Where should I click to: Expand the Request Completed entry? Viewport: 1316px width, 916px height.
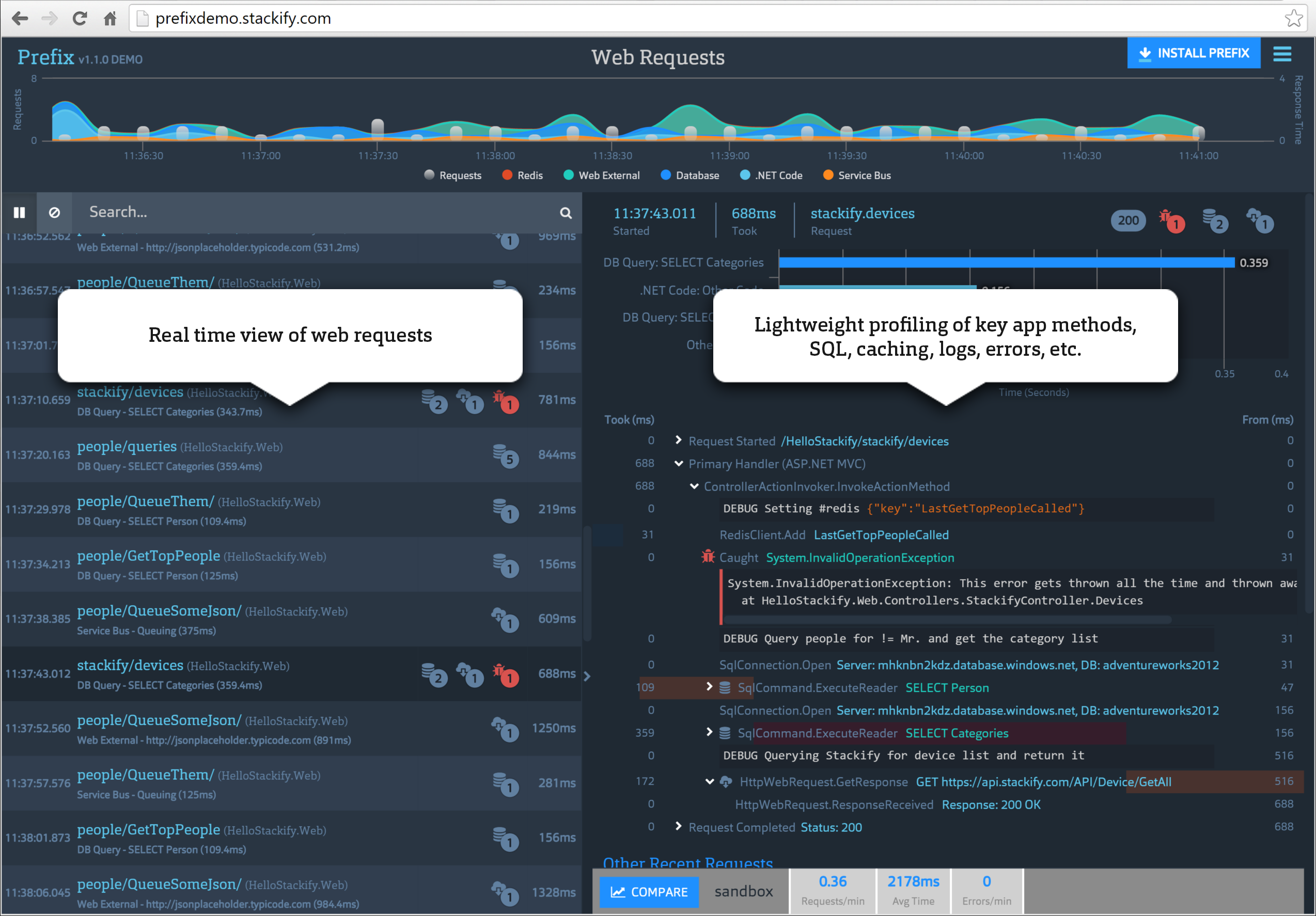click(x=679, y=827)
